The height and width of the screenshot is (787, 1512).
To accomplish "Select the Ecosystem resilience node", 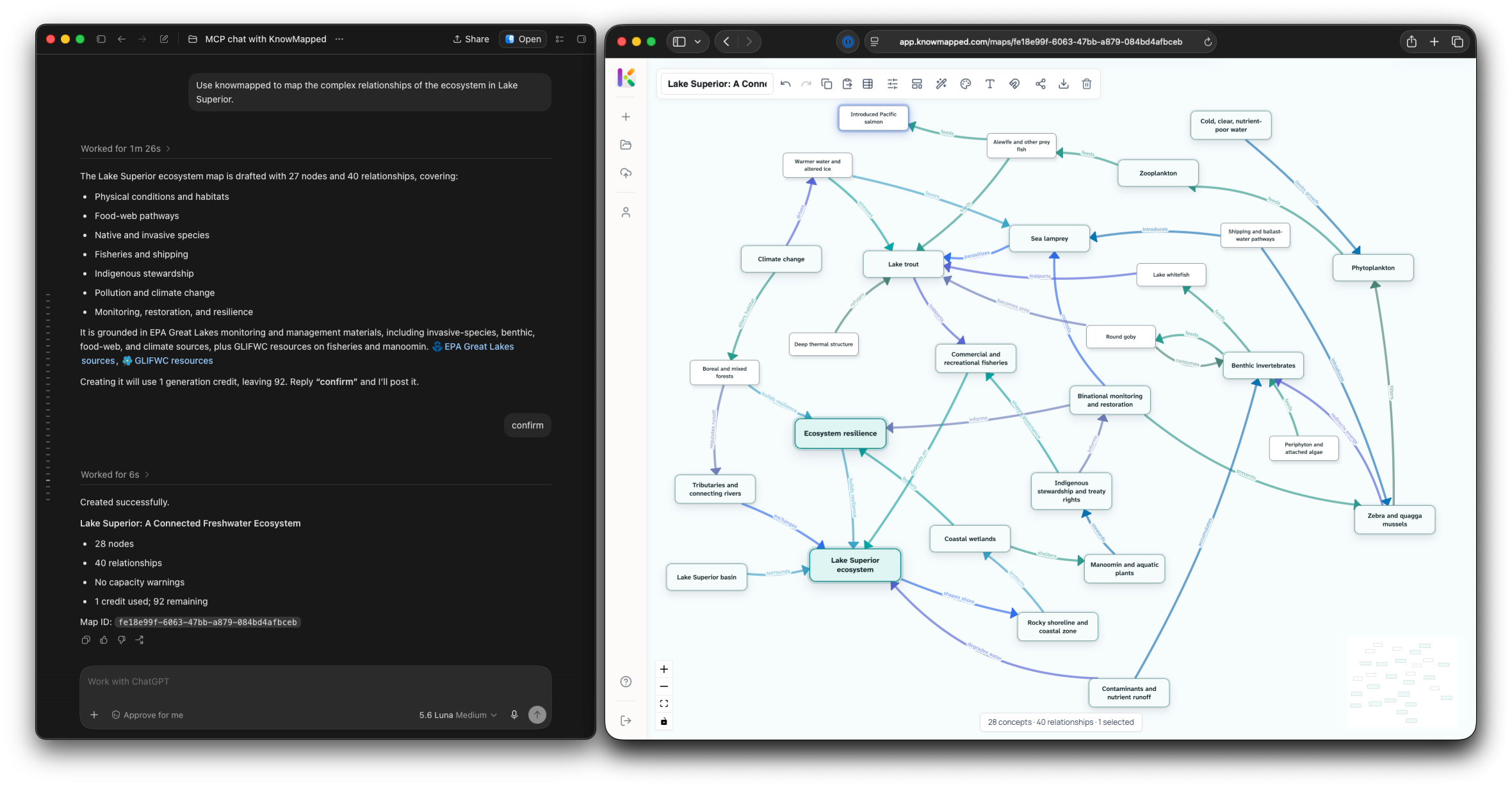I will [x=840, y=434].
